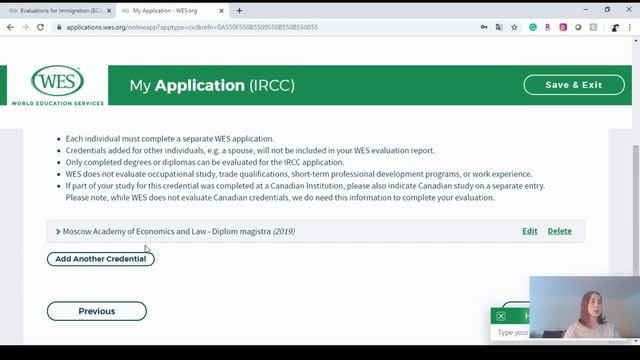Click the 'My Application (IRCC)' heading
640x360 pixels.
coord(212,85)
